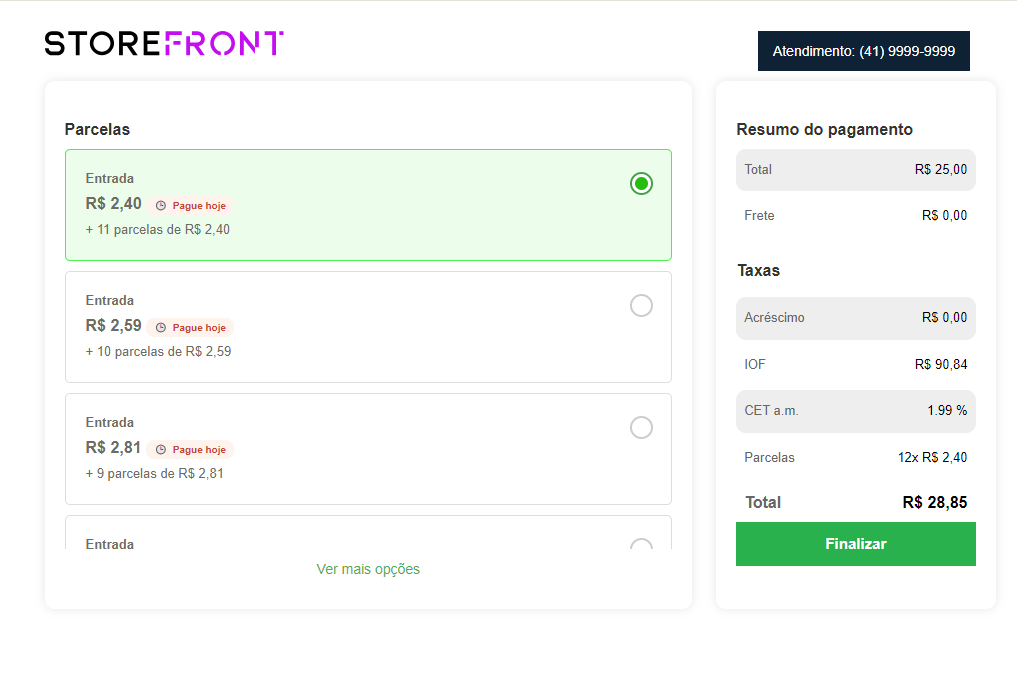Click the Pague hoje badge for R$ 2,40
Screen dimensions: 1017x675
tap(190, 206)
